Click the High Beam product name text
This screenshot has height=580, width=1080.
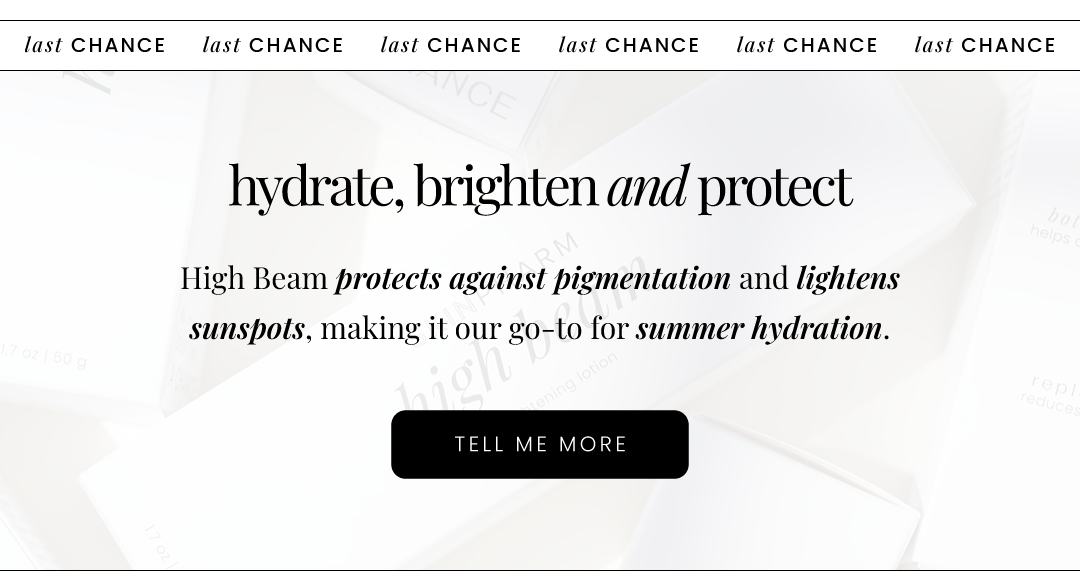click(253, 278)
